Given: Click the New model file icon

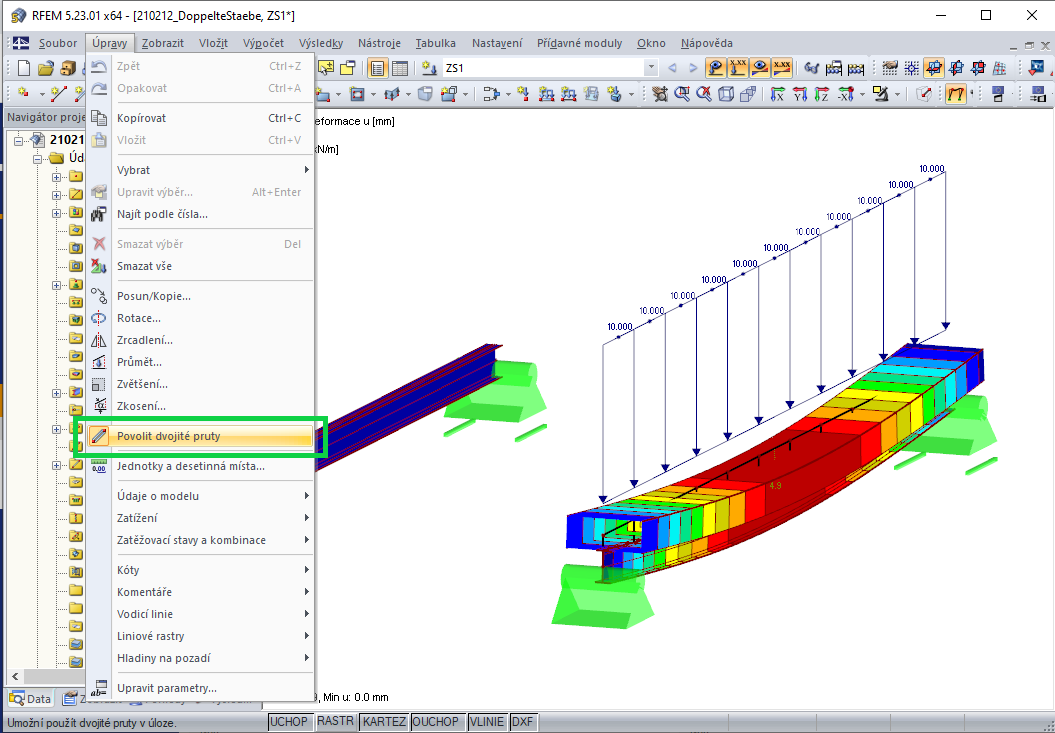Looking at the screenshot, I should click(24, 67).
